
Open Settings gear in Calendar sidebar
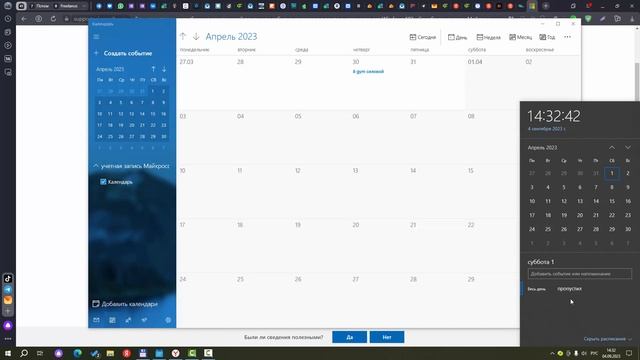coord(168,320)
